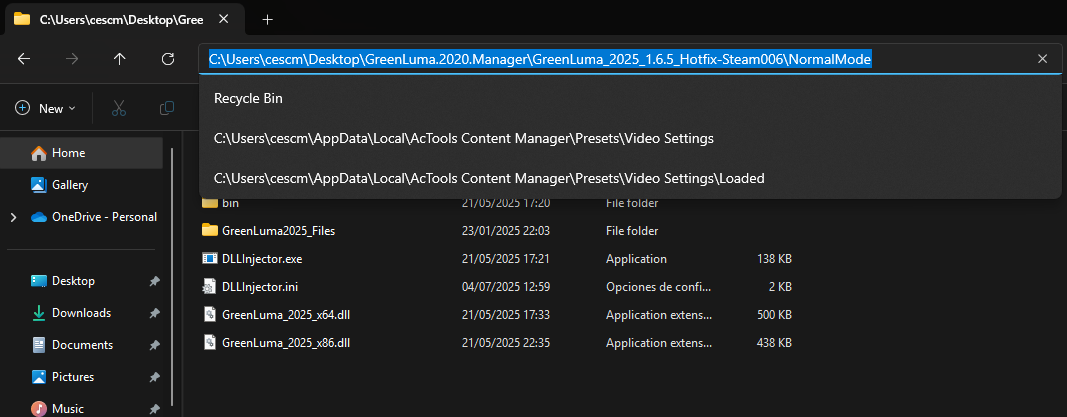Image resolution: width=1067 pixels, height=417 pixels.
Task: Expand the OneDrive - Personal tree node
Action: tap(13, 217)
